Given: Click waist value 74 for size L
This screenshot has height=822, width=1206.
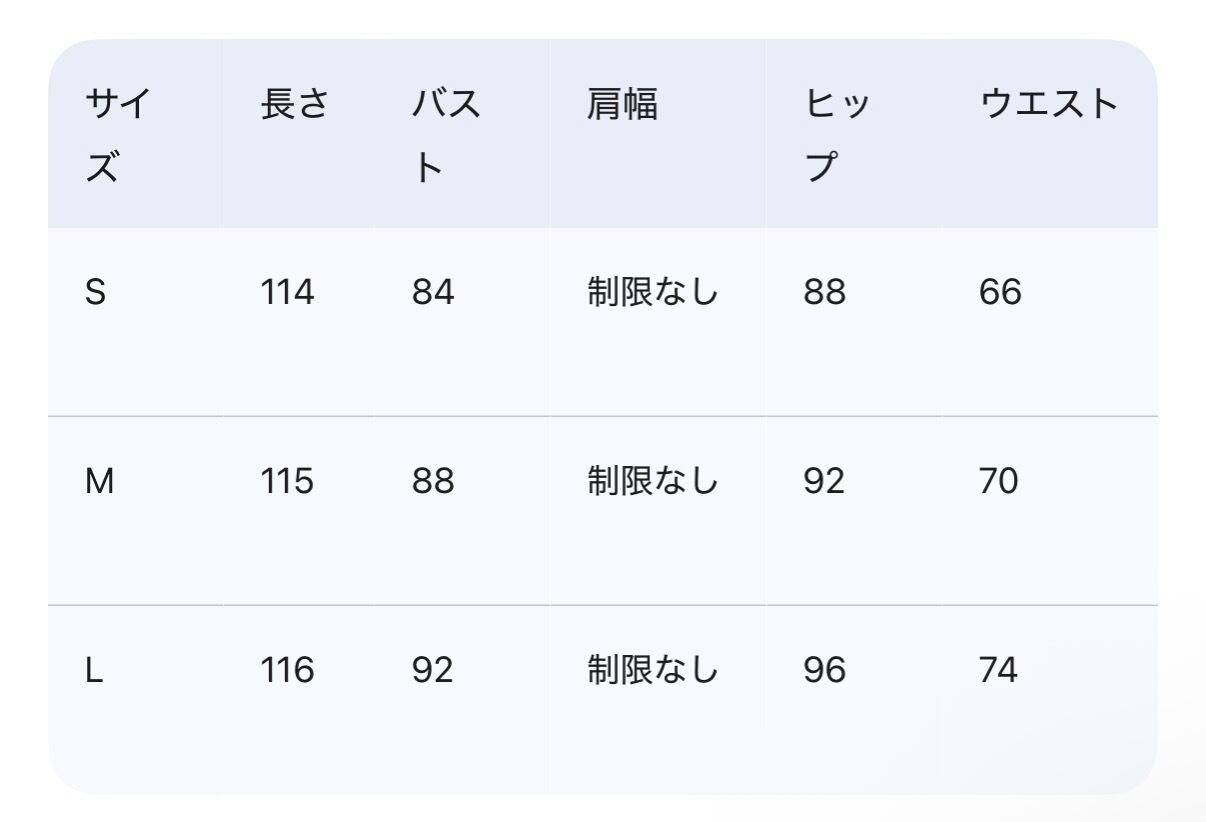Looking at the screenshot, I should (998, 670).
